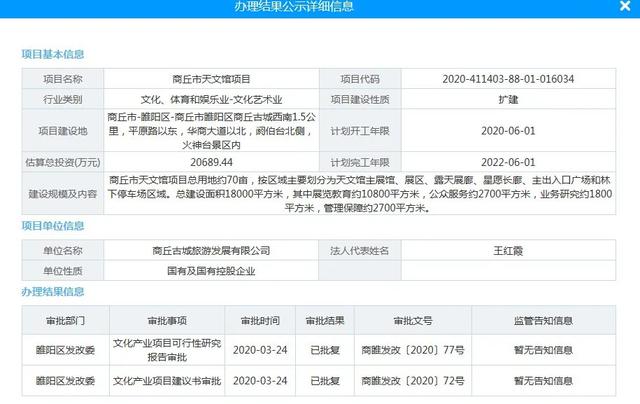The width and height of the screenshot is (640, 404).
Task: Click the 办理结果公示详细信息 title bar text
Action: click(x=294, y=6)
